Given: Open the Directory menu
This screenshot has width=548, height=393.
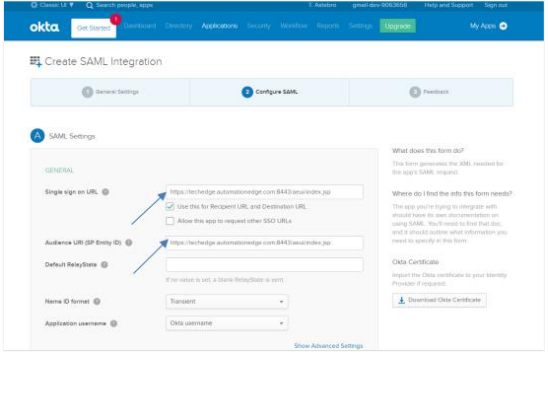Looking at the screenshot, I should click(179, 26).
